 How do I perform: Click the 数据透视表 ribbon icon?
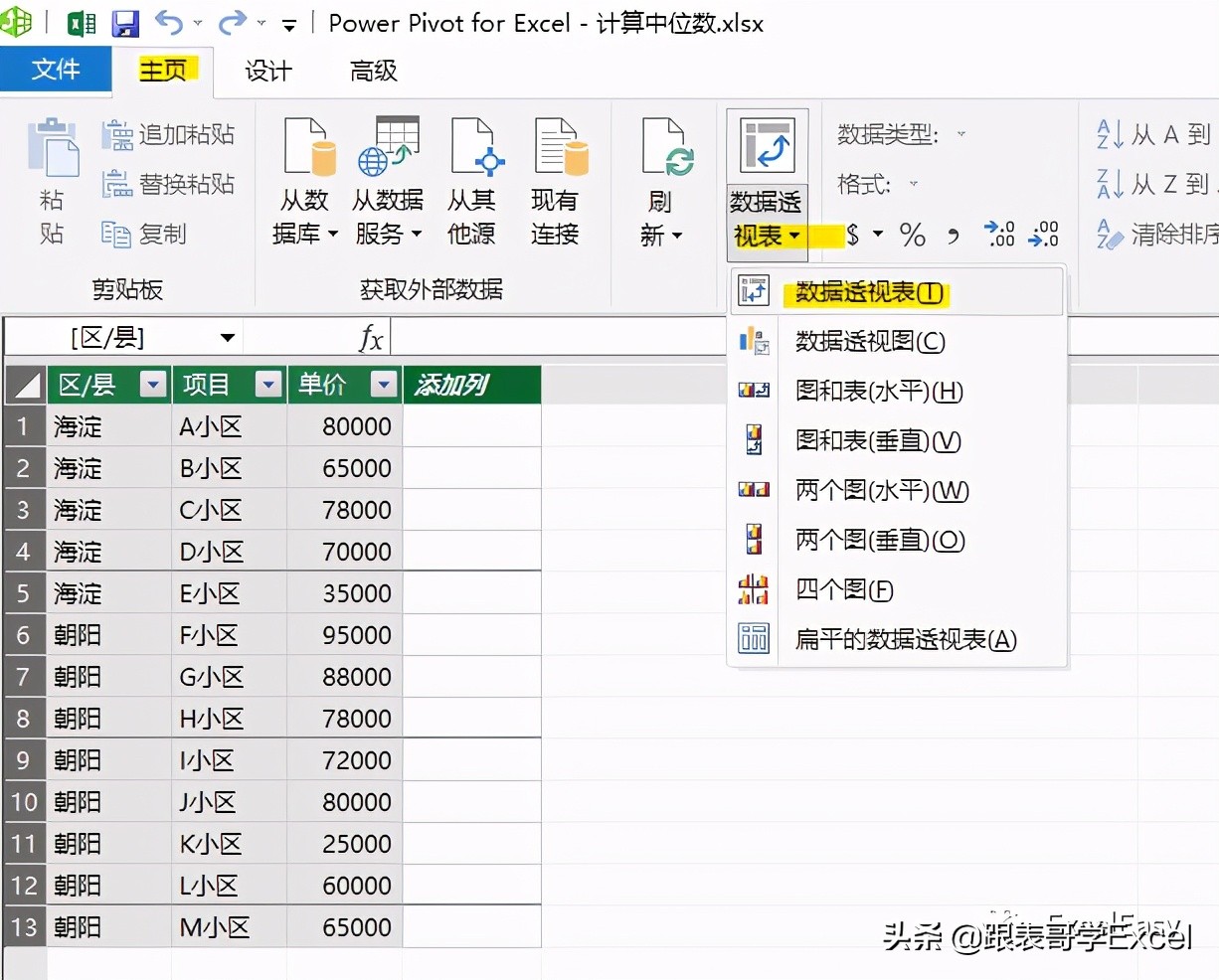[767, 147]
